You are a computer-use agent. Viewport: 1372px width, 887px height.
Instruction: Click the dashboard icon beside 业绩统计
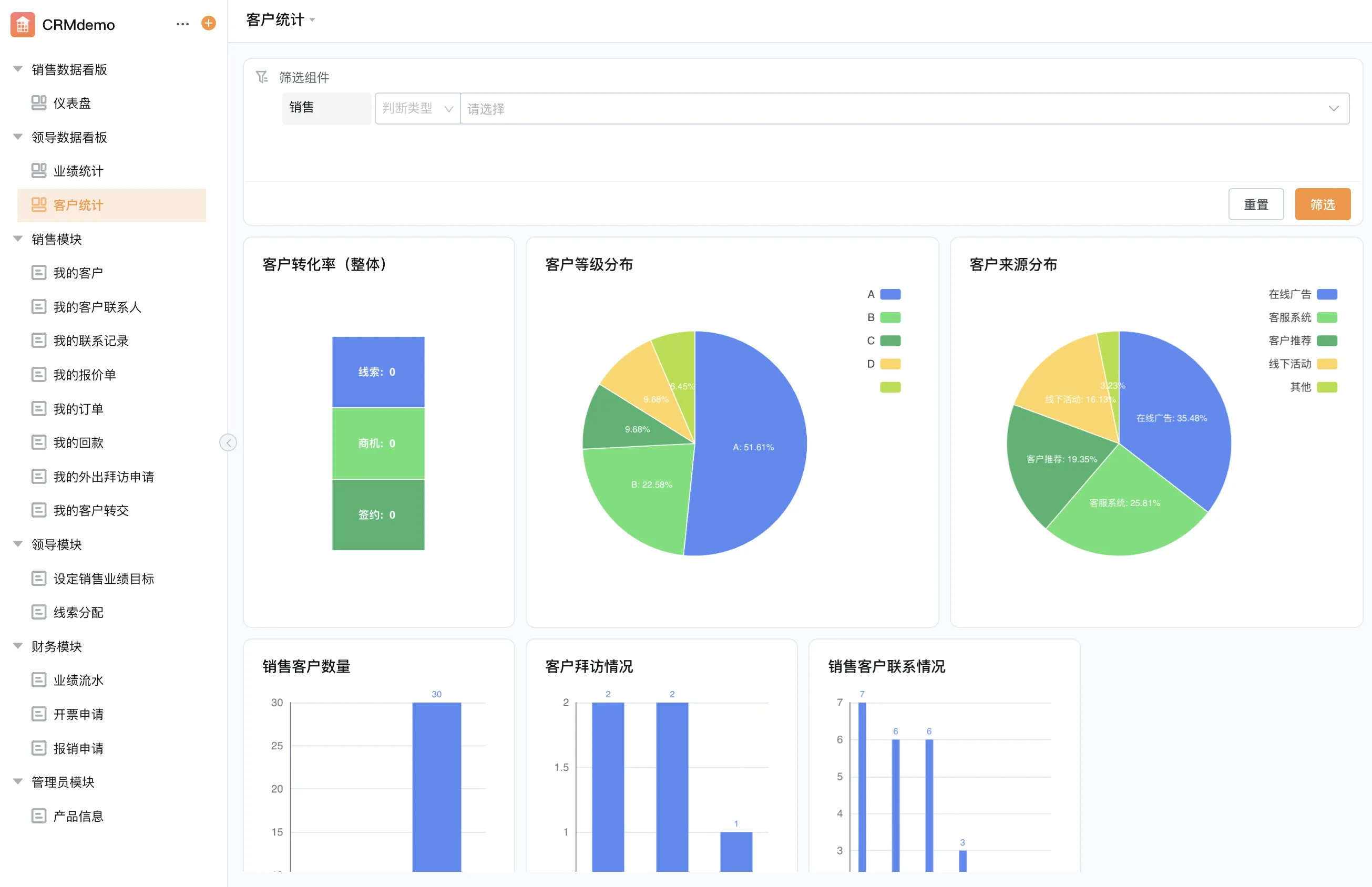[38, 170]
